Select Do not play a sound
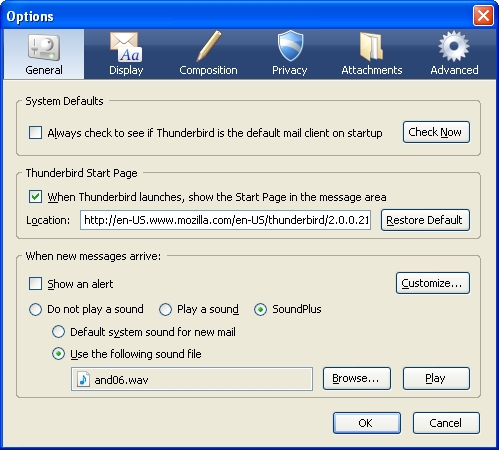The image size is (499, 450). point(35,309)
